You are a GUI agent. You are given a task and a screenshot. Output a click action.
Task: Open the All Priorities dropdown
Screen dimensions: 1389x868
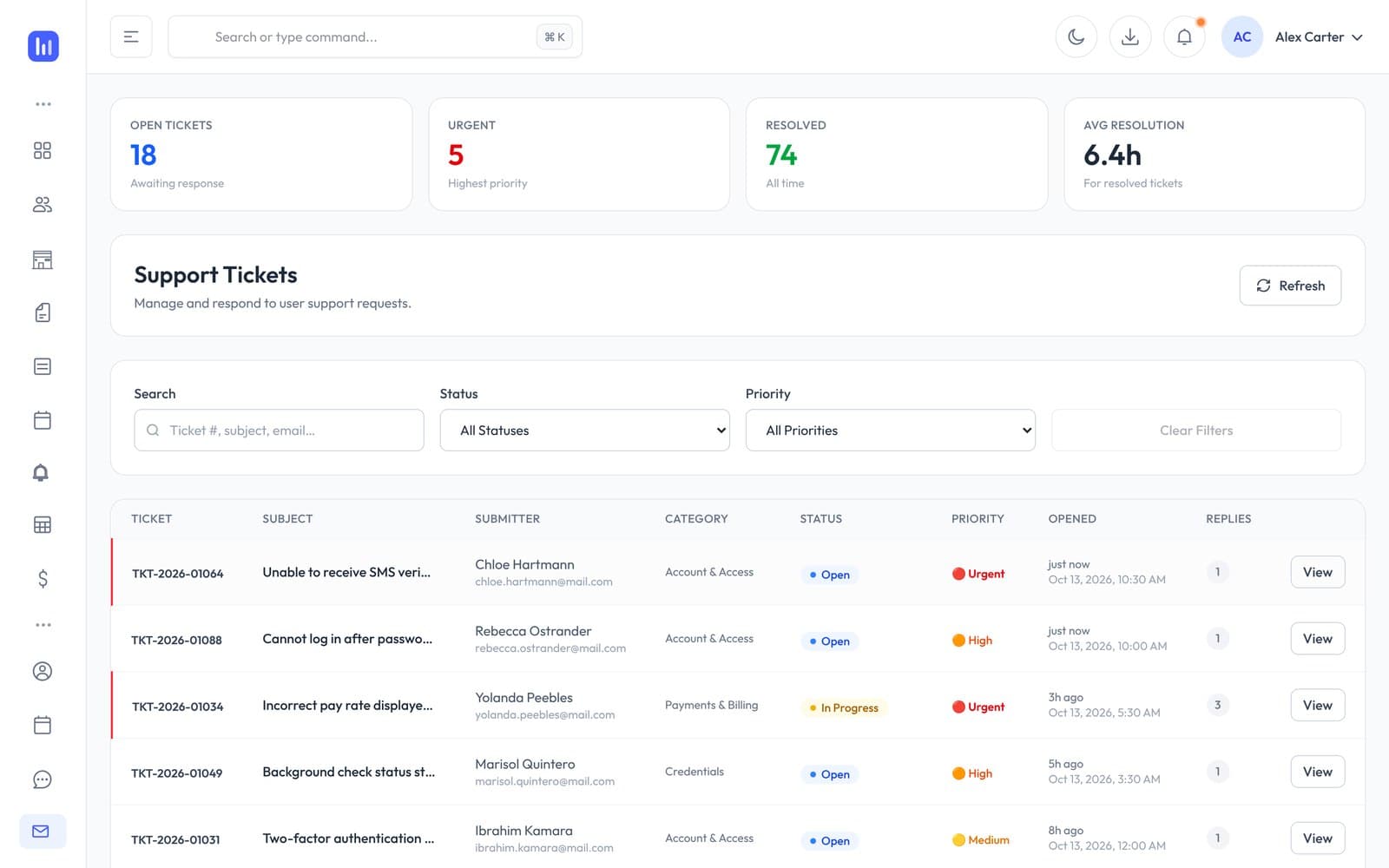891,431
